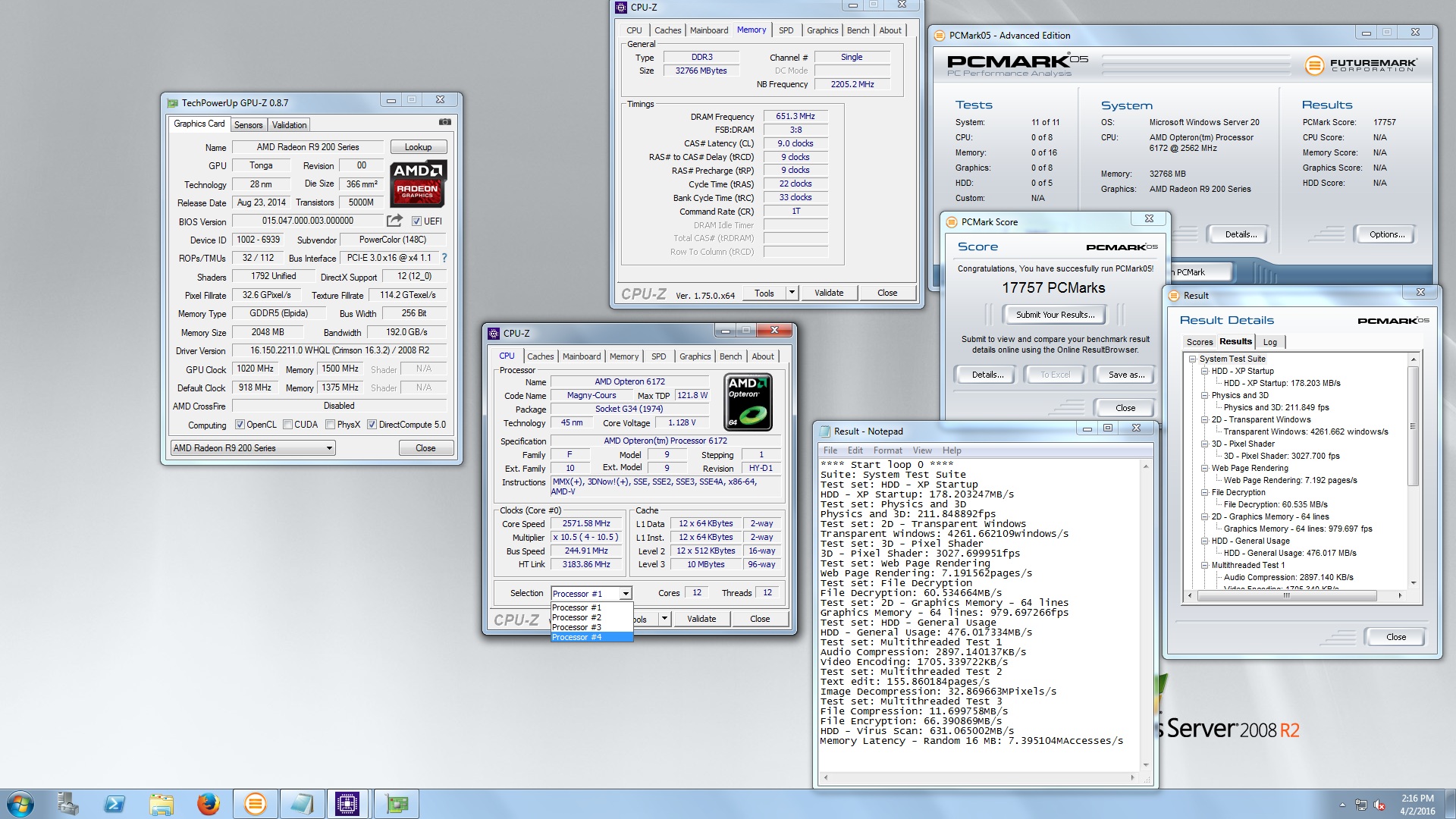Click PCMark05 window title icon
1456x819 pixels.
pos(940,35)
